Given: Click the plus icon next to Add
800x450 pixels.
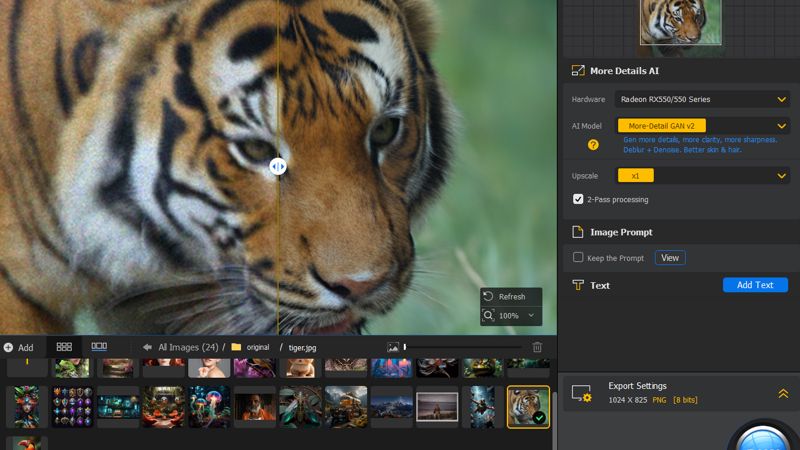Looking at the screenshot, I should 8,347.
